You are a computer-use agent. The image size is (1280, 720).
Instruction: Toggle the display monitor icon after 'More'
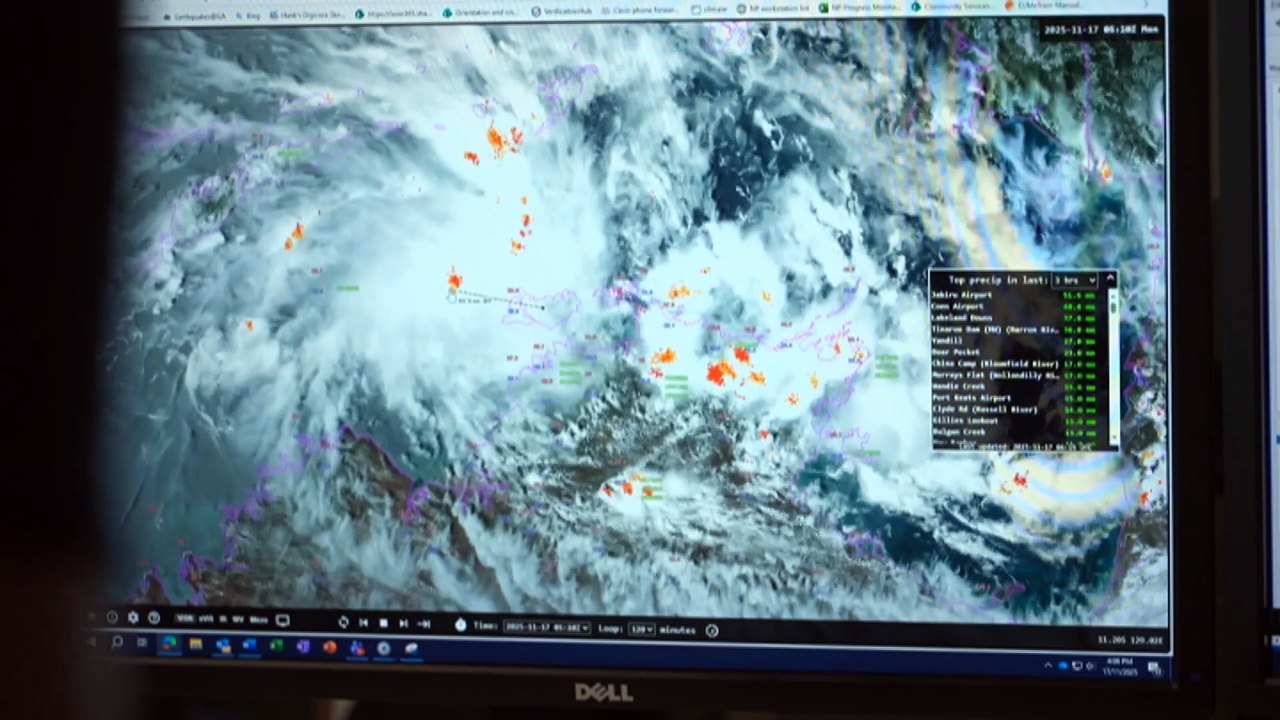(x=282, y=621)
